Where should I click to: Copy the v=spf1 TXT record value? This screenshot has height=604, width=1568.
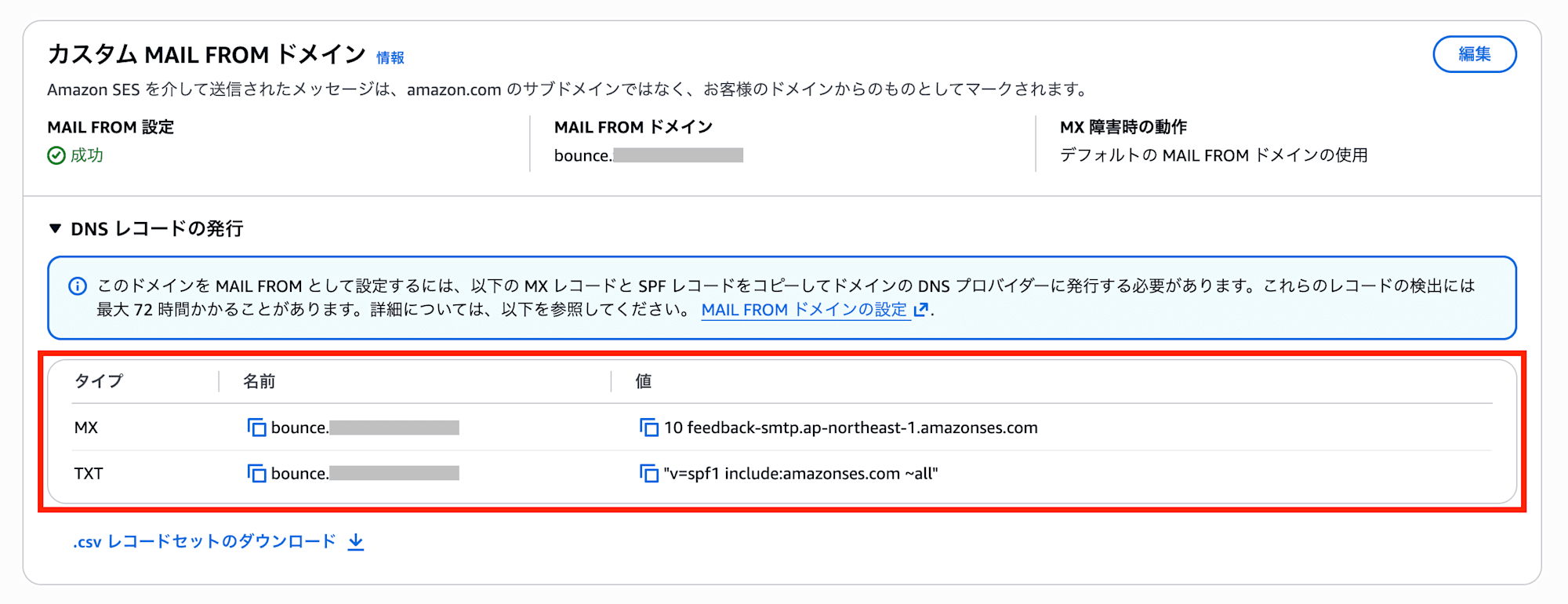coord(648,473)
